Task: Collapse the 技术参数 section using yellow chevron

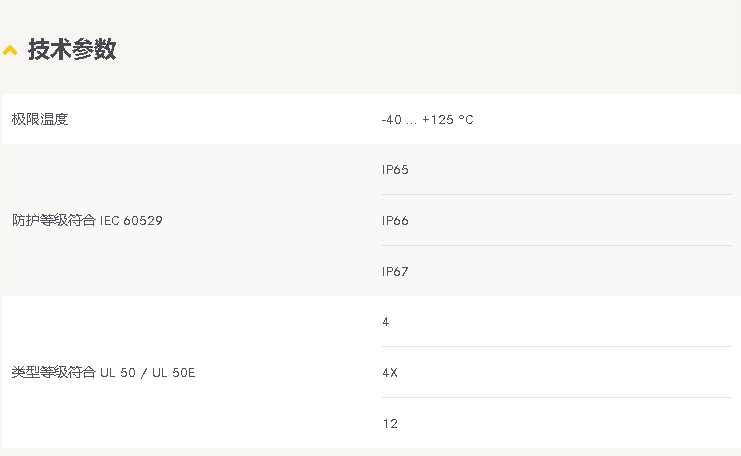Action: coord(10,51)
